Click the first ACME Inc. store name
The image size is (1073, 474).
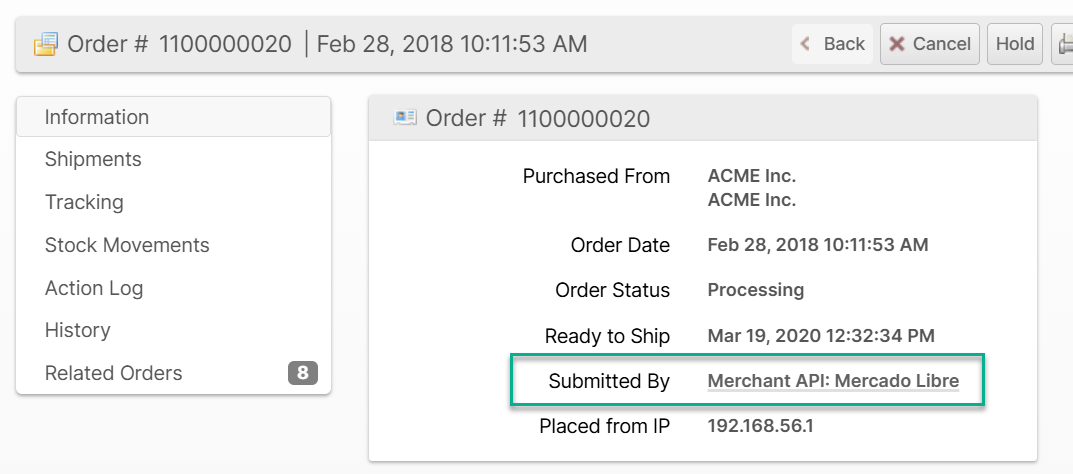[751, 176]
